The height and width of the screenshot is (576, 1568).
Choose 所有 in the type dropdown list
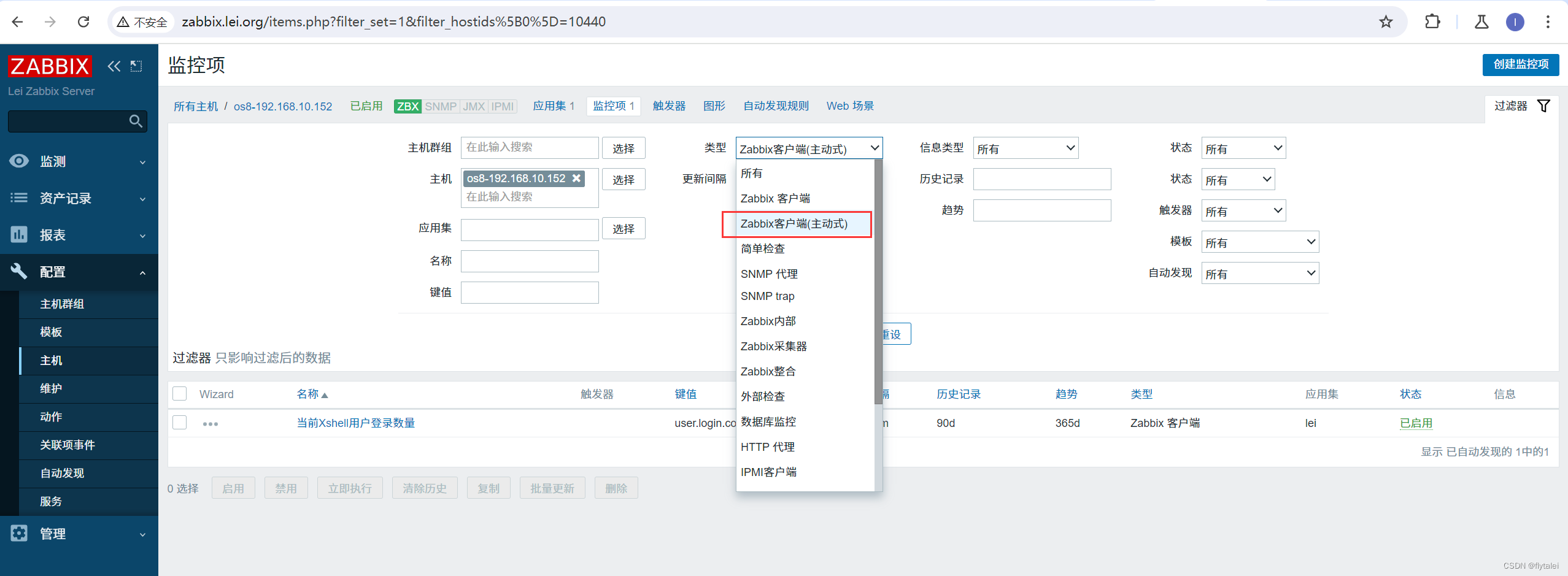click(x=805, y=174)
